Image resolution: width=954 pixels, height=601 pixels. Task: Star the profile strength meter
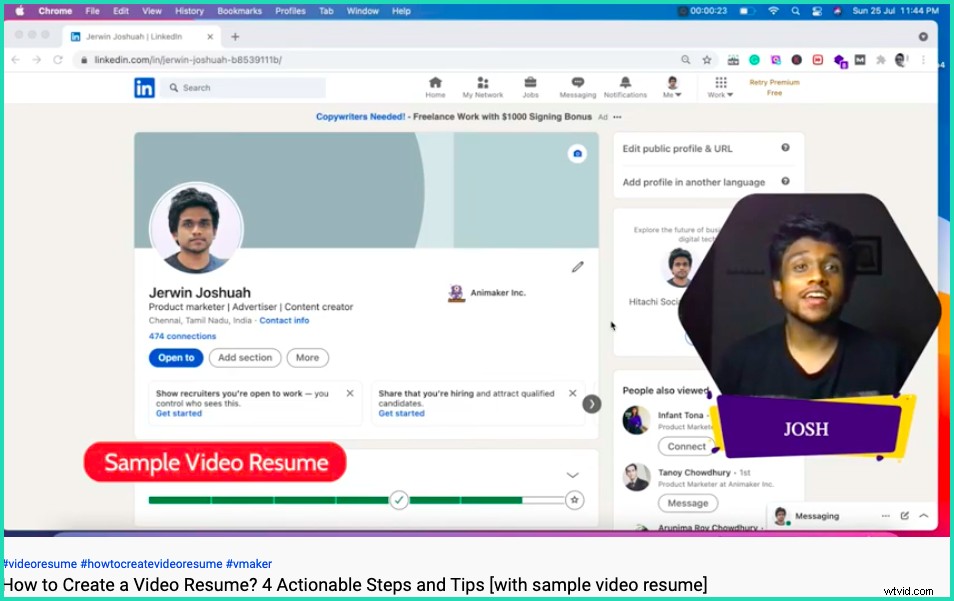point(575,499)
